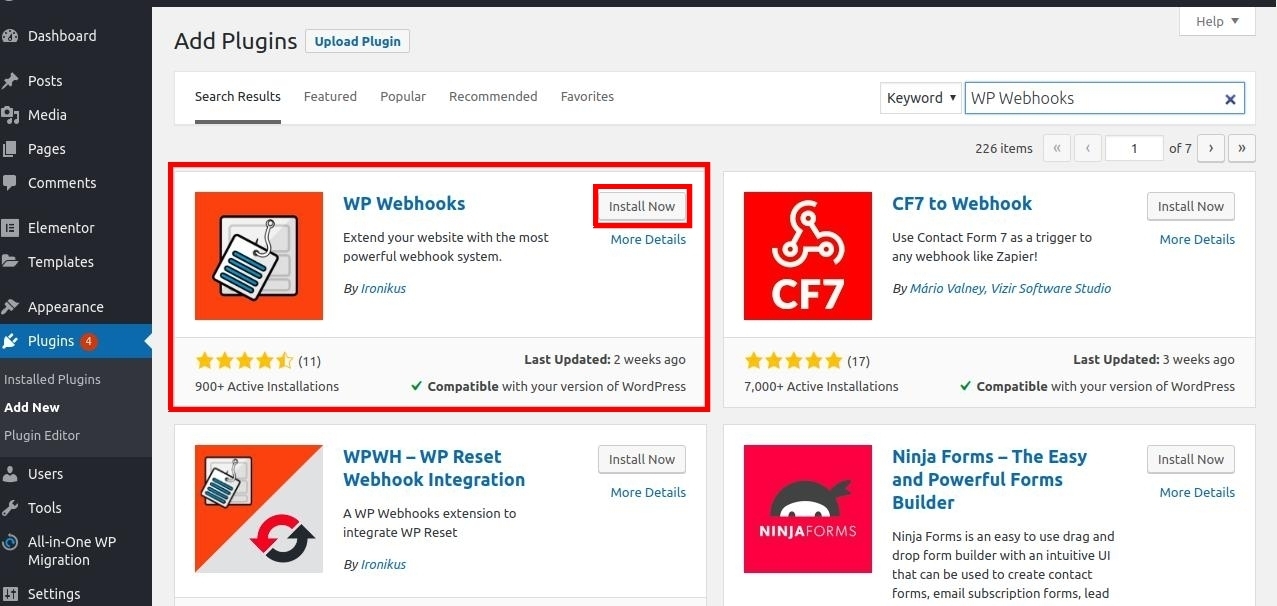Open the Ninja Forms title link
The image size is (1277, 606).
(989, 480)
